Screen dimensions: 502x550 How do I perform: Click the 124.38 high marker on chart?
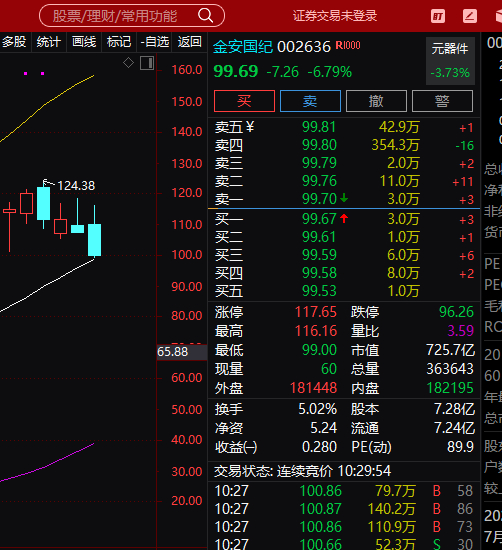click(x=76, y=186)
